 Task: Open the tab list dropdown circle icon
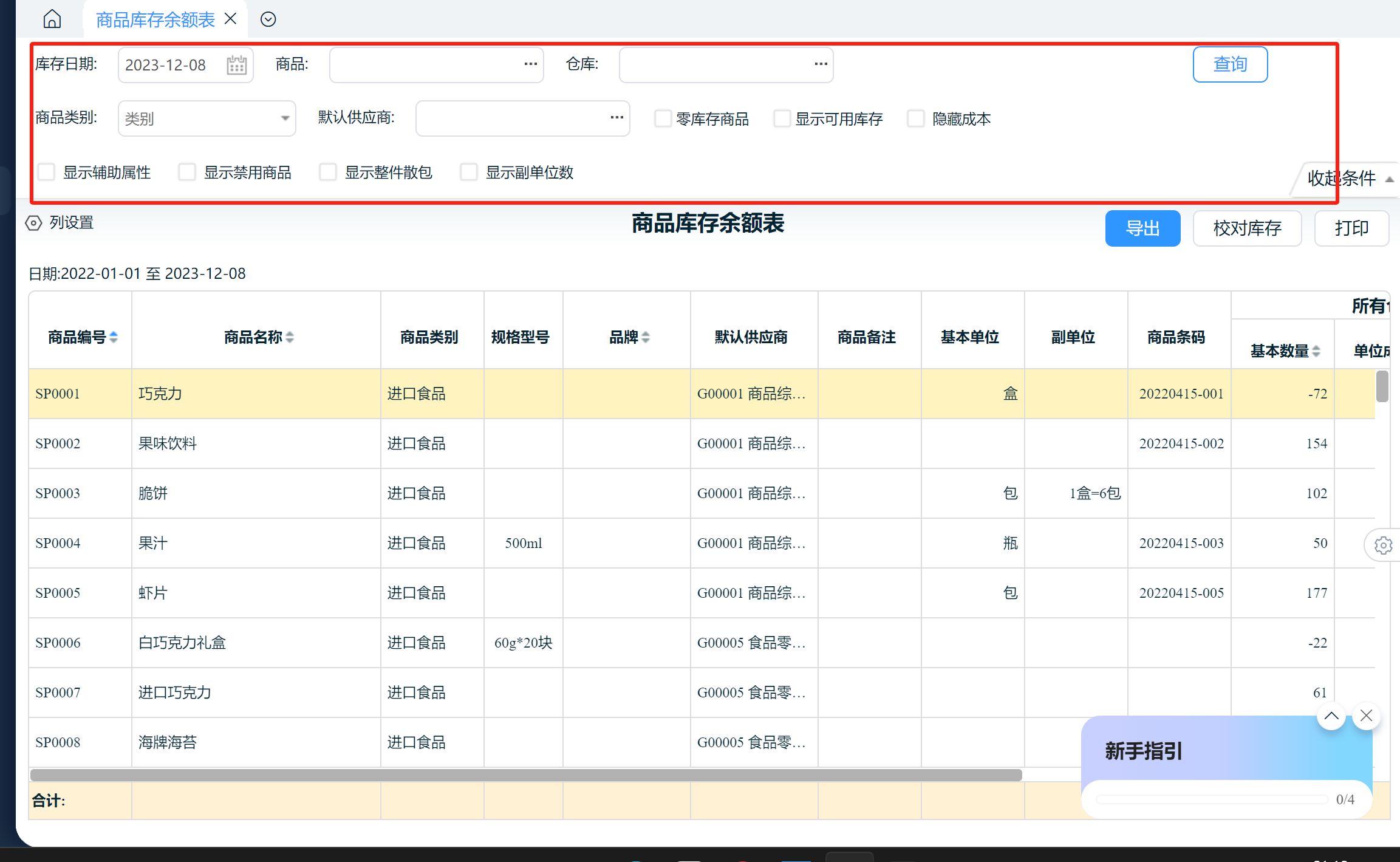click(268, 19)
